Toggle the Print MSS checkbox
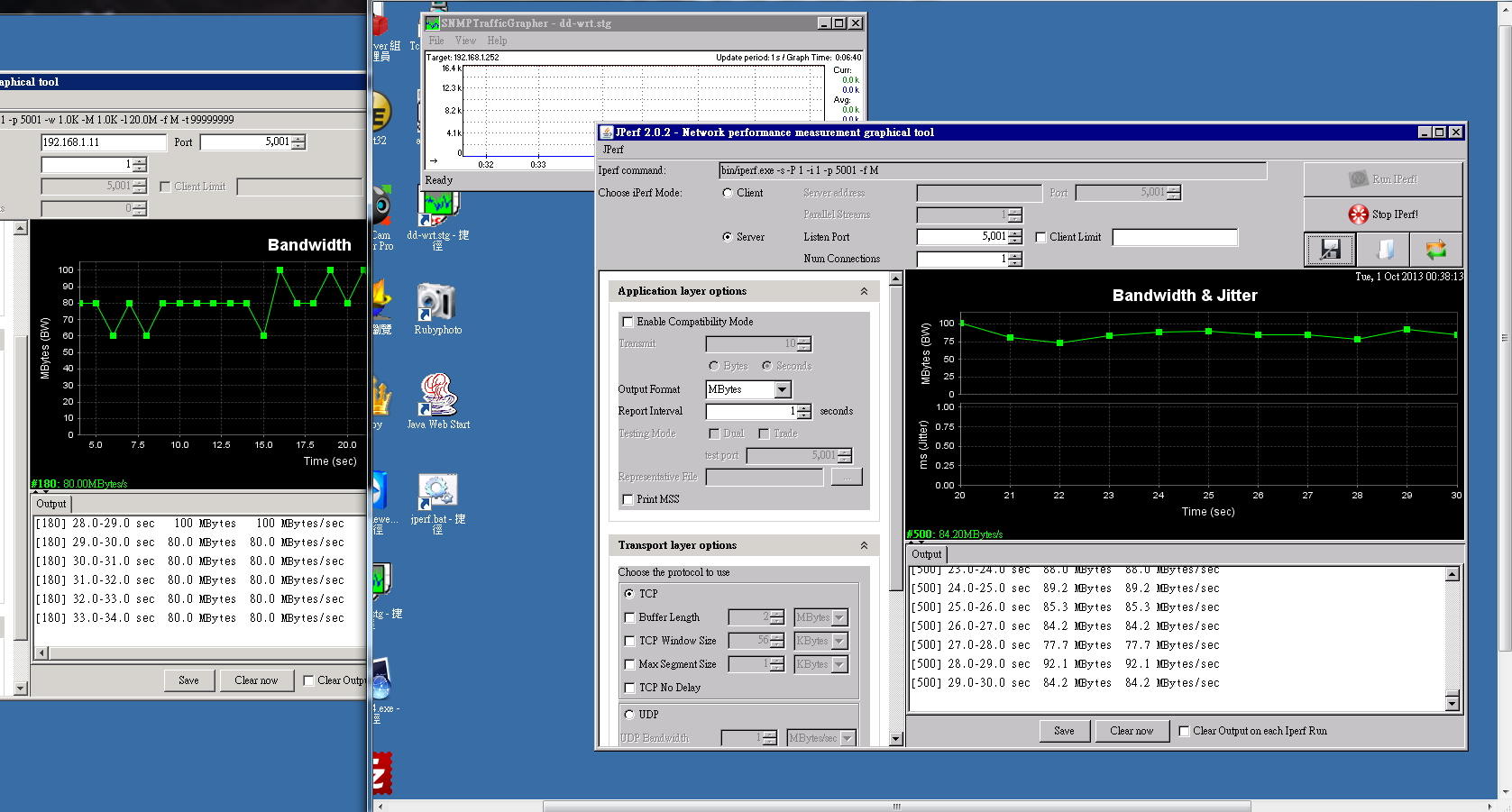 click(628, 499)
